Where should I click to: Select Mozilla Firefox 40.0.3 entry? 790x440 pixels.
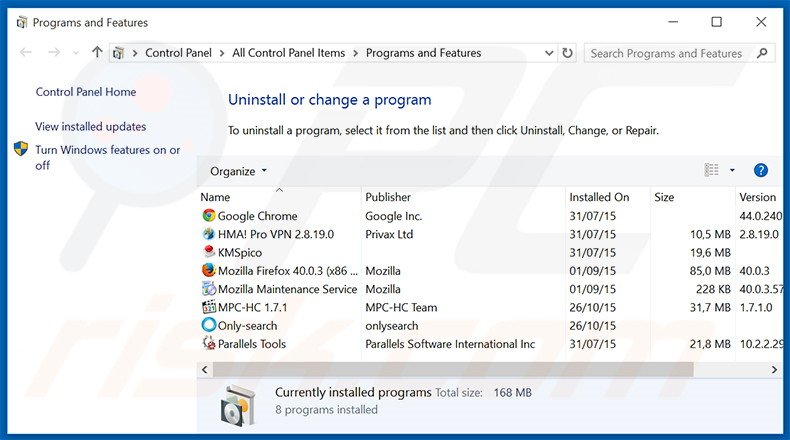click(x=288, y=271)
